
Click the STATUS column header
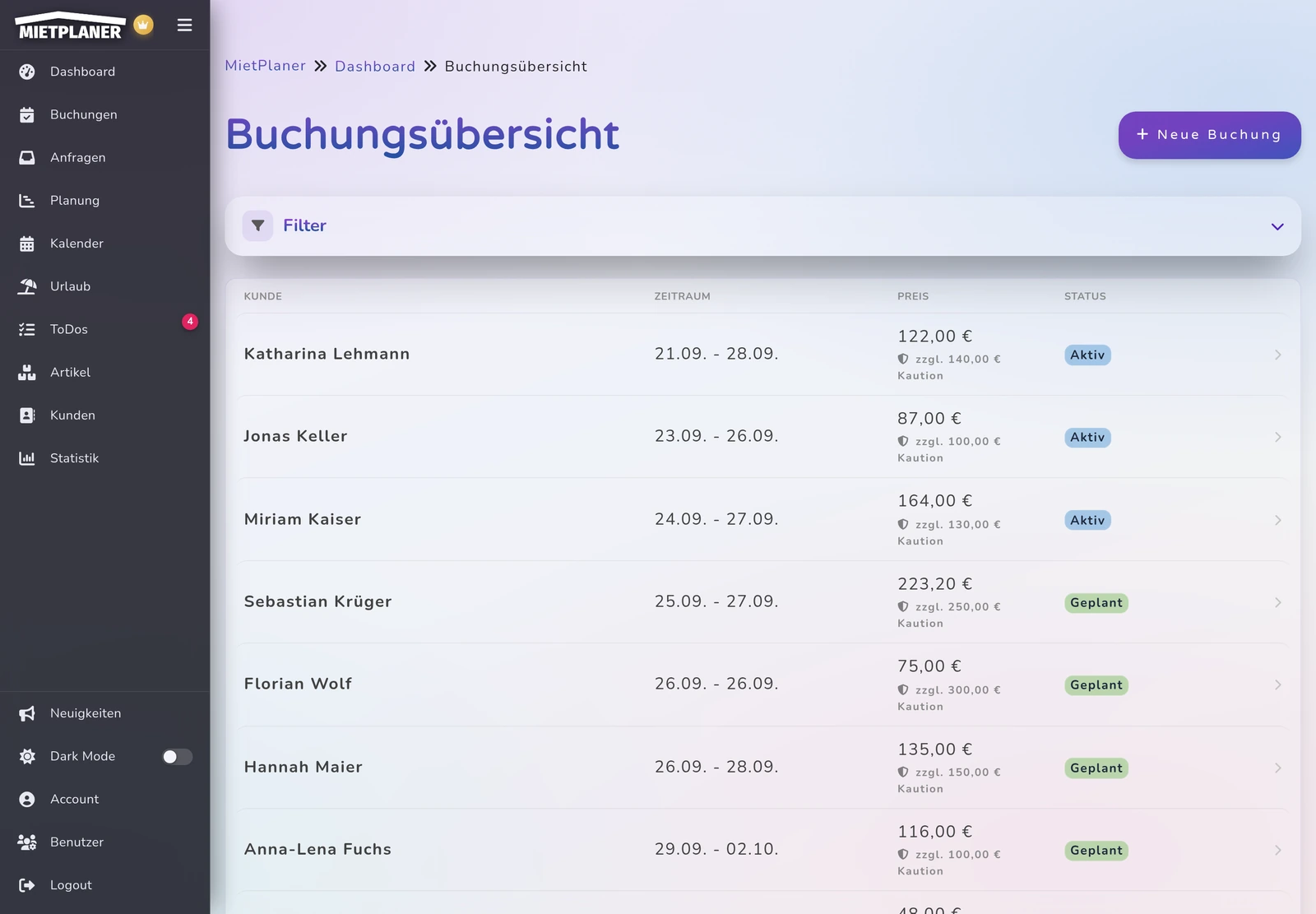point(1085,296)
